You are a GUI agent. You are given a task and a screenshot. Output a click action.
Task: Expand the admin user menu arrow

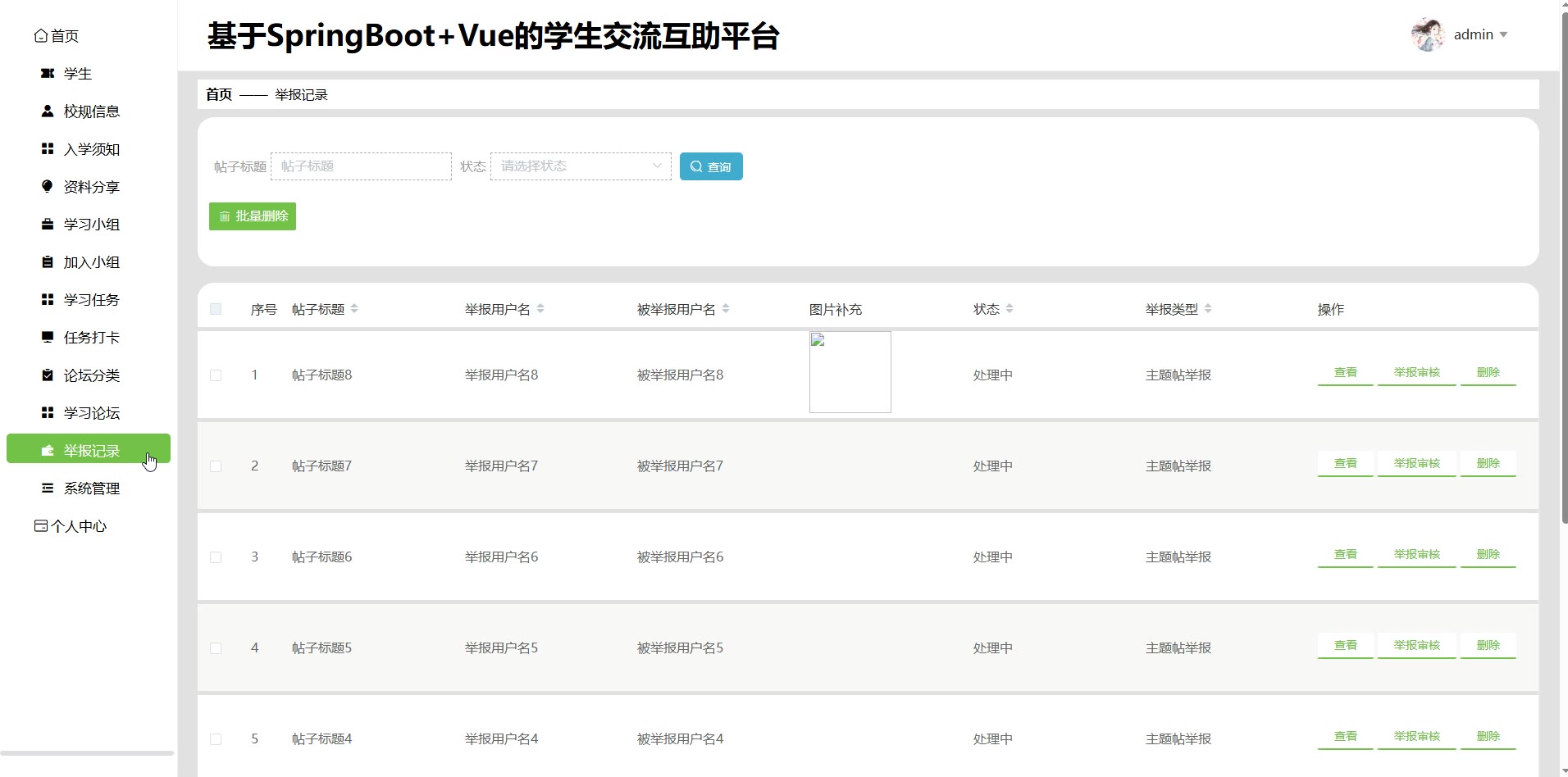tap(1503, 34)
